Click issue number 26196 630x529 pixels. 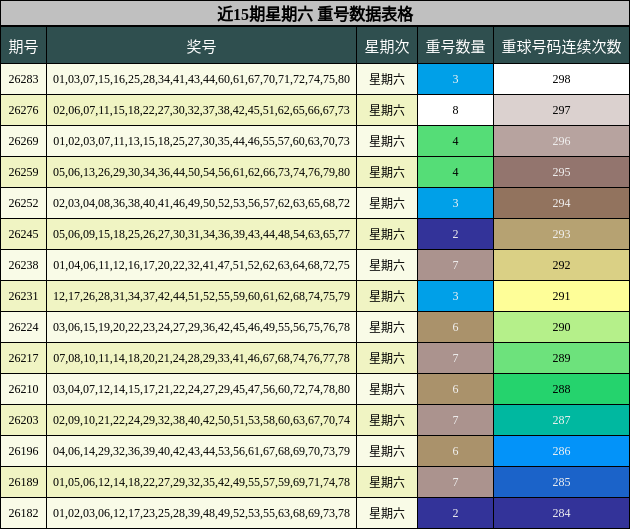[23, 451]
